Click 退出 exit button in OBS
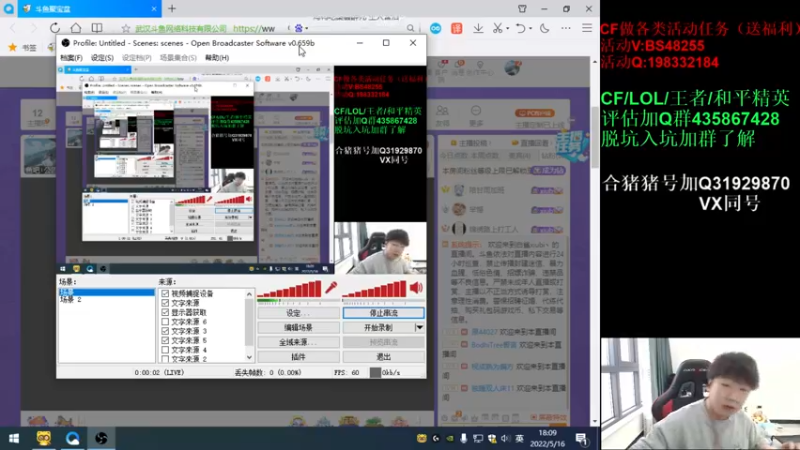 coord(384,357)
